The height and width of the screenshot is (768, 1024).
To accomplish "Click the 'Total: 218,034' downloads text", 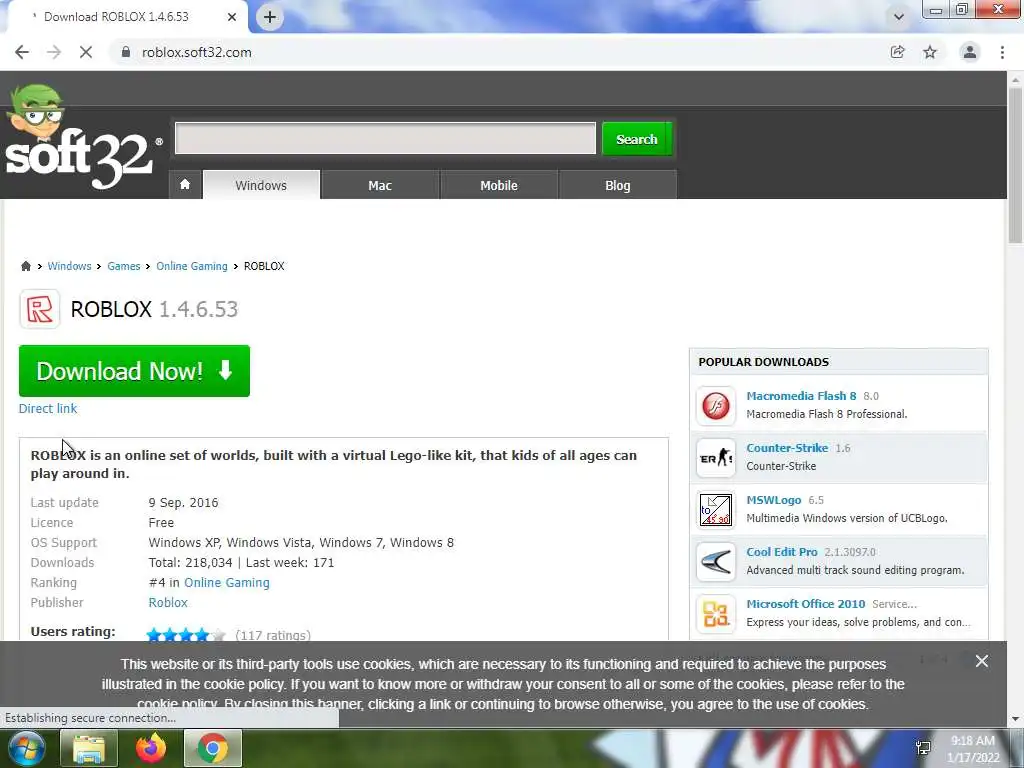I will point(190,562).
